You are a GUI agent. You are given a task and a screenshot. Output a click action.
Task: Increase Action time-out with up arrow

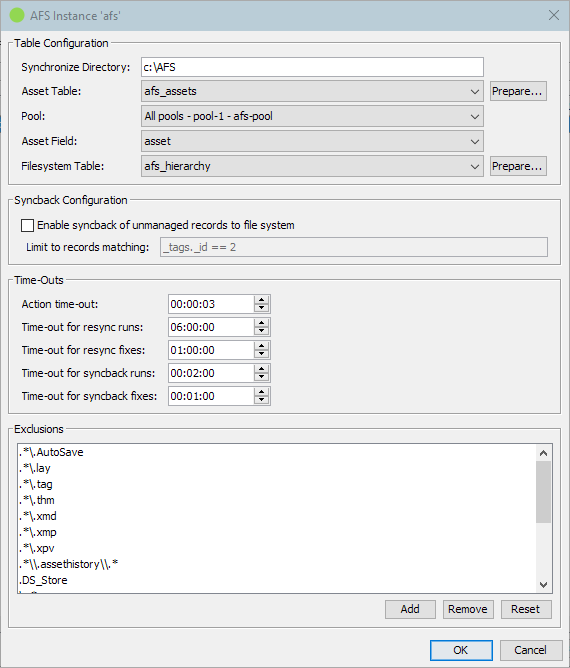[x=262, y=300]
